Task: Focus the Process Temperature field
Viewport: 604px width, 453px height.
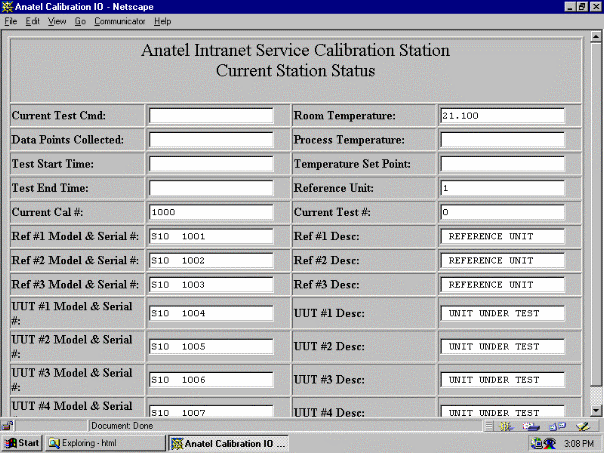Action: coord(502,140)
